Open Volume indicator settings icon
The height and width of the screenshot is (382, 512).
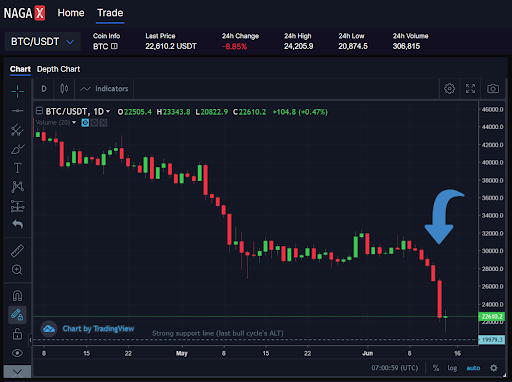pyautogui.click(x=94, y=123)
